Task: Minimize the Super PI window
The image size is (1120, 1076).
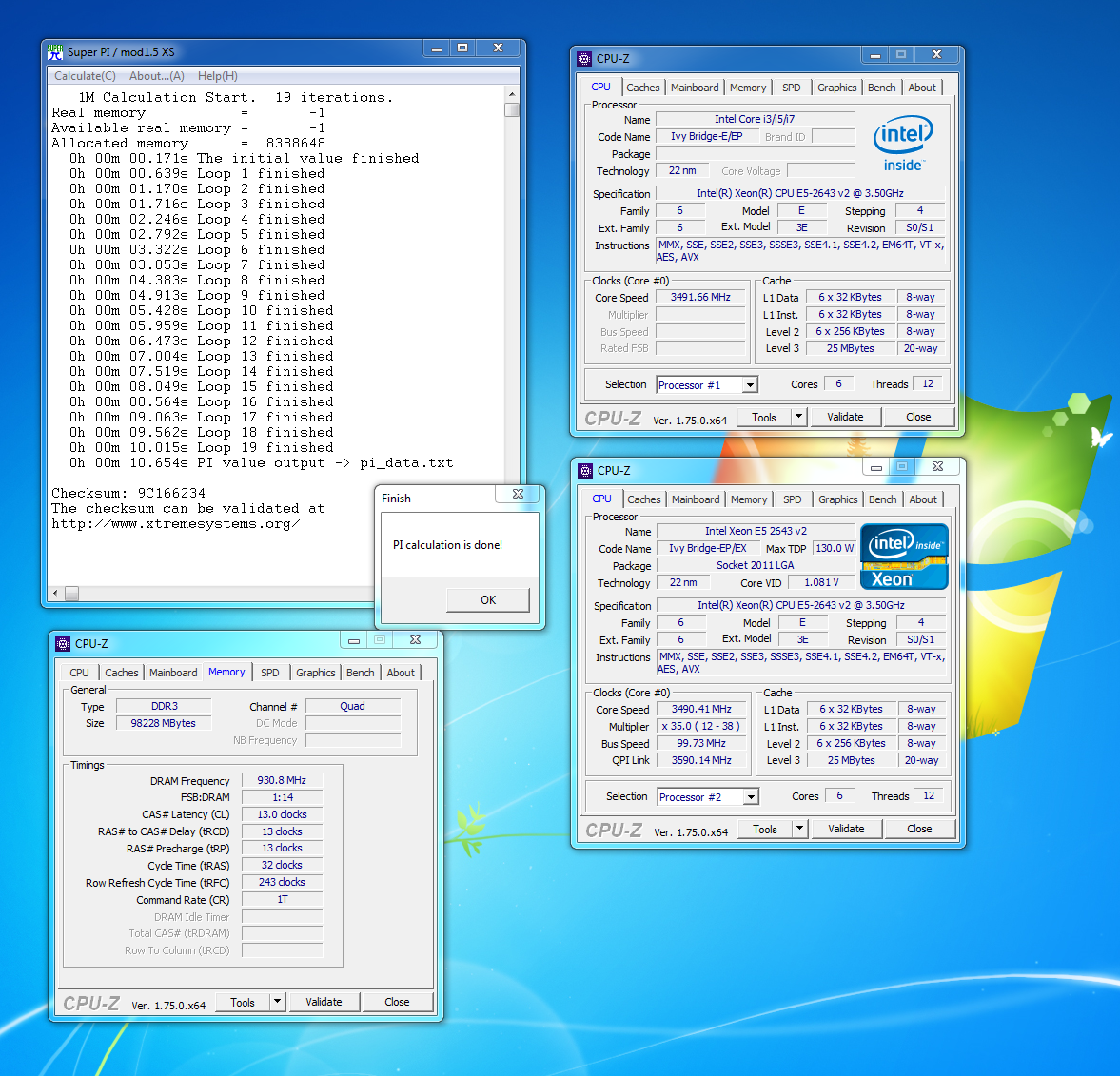Action: pos(437,49)
